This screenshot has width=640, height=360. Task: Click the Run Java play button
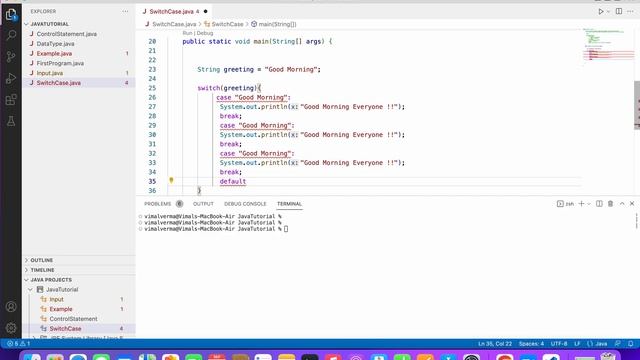click(601, 11)
